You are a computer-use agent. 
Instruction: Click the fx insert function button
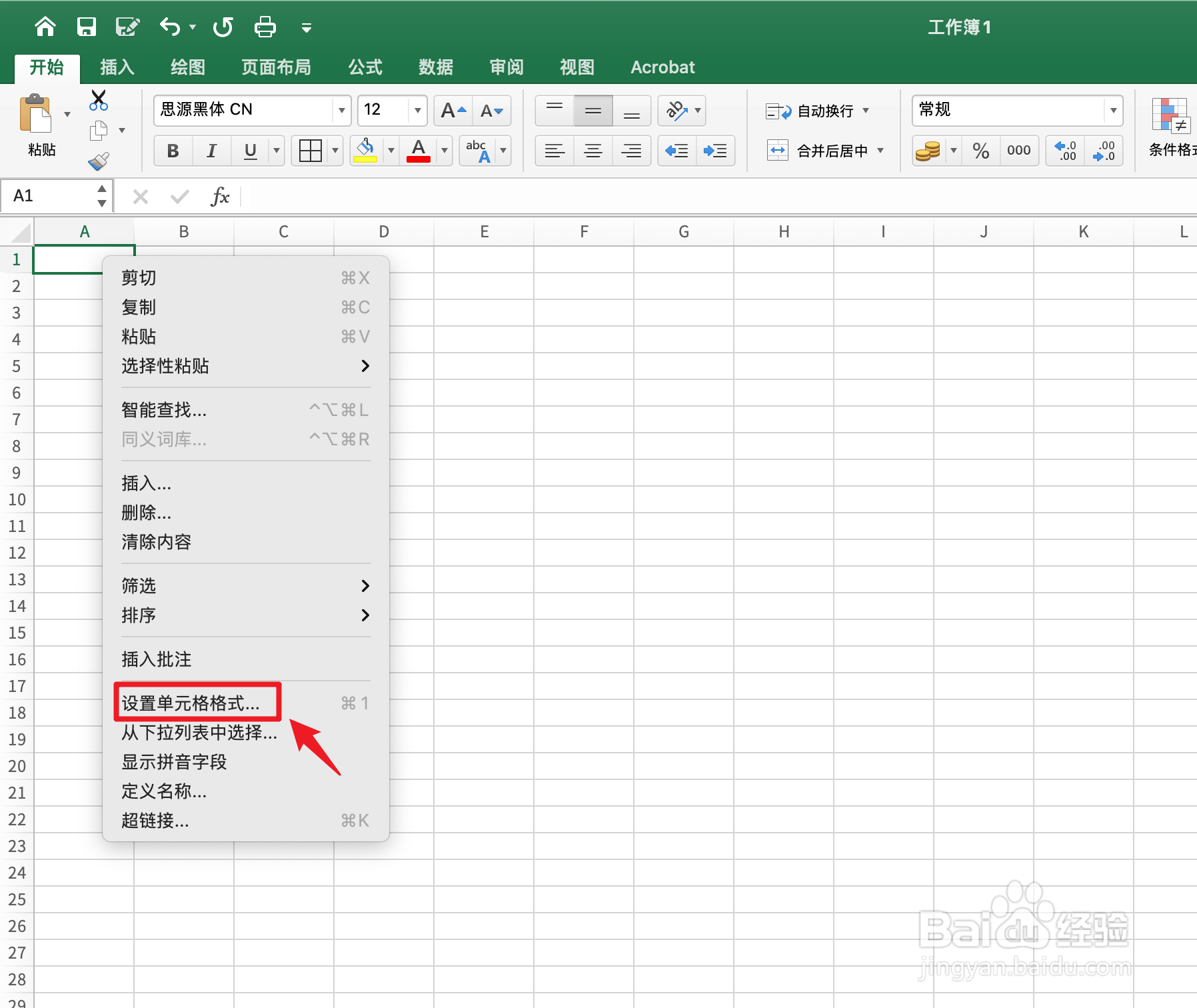click(x=220, y=196)
